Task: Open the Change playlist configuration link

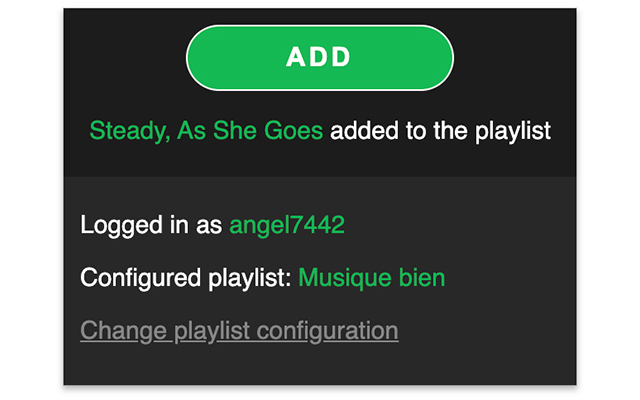Action: click(x=239, y=330)
